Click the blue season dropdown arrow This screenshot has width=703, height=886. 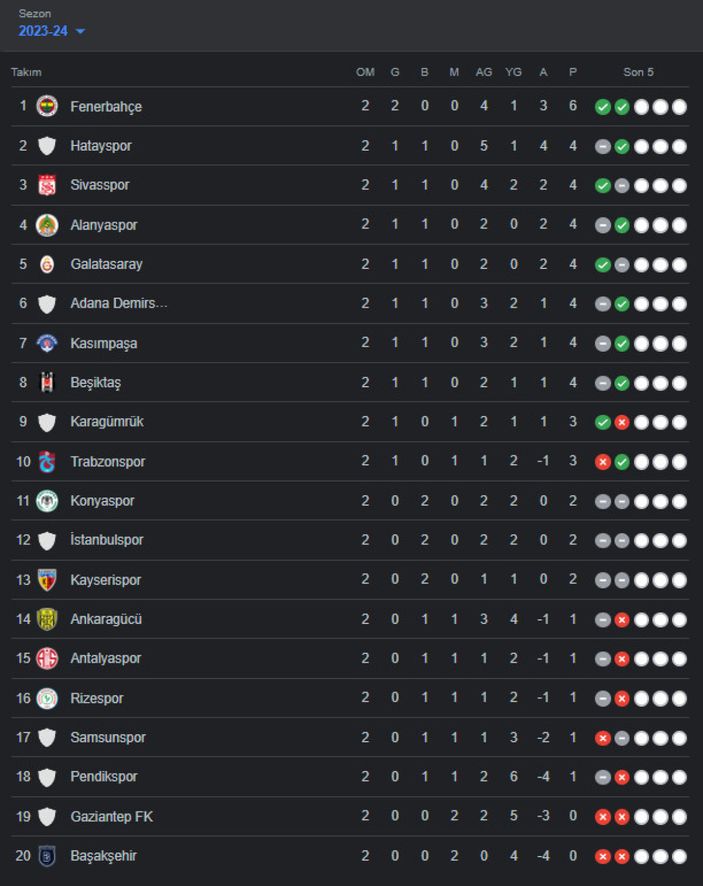(x=80, y=32)
